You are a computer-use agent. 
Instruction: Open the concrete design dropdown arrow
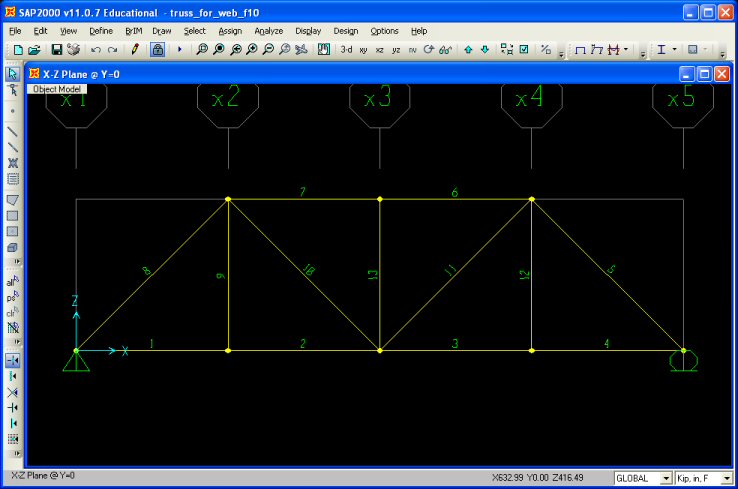[706, 49]
